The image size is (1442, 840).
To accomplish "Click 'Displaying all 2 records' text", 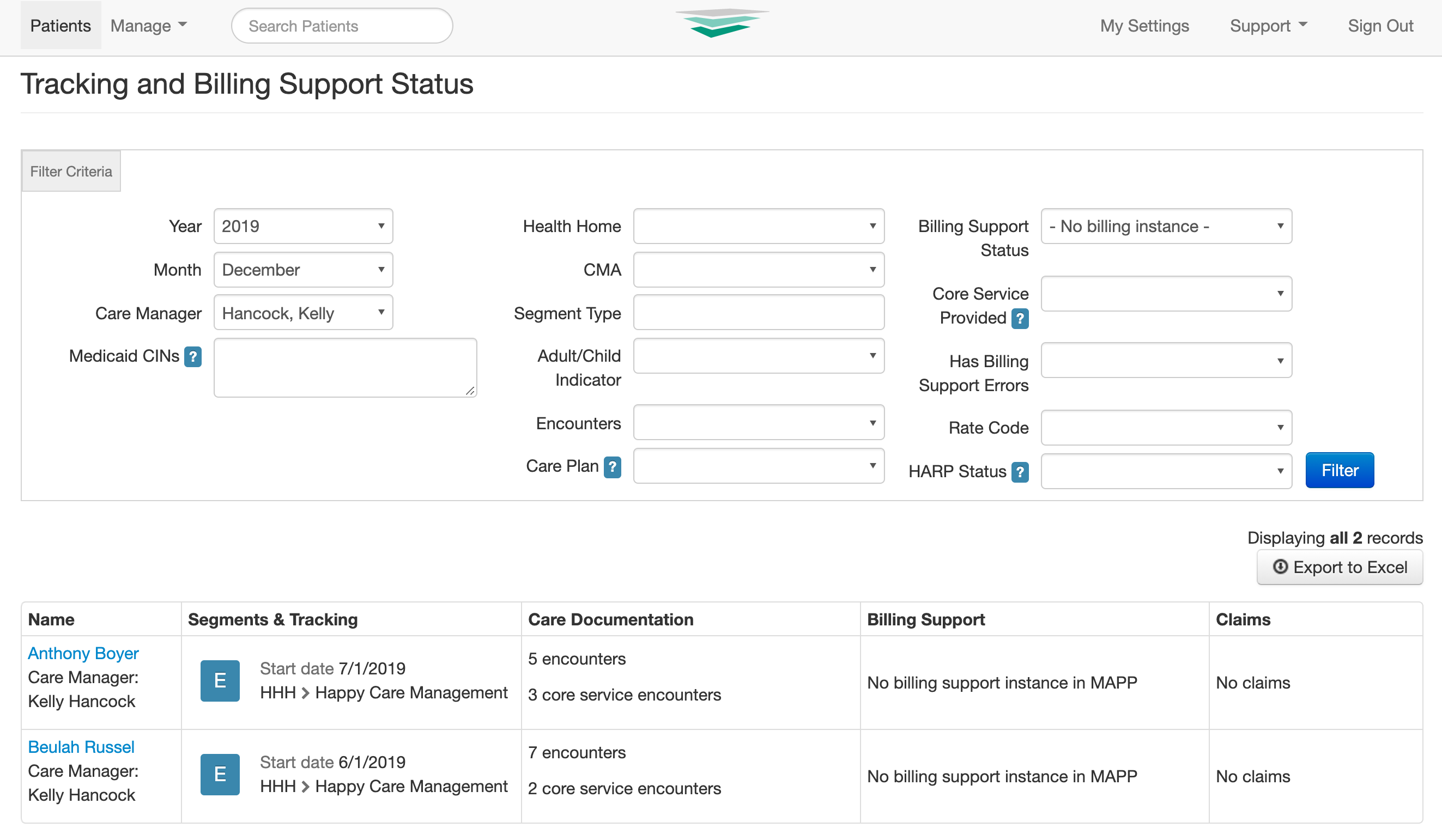I will point(1335,538).
